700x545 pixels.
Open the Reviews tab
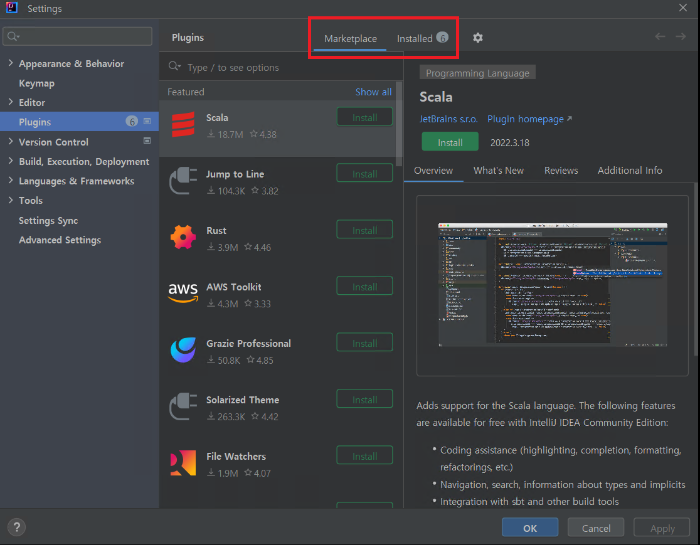click(561, 171)
